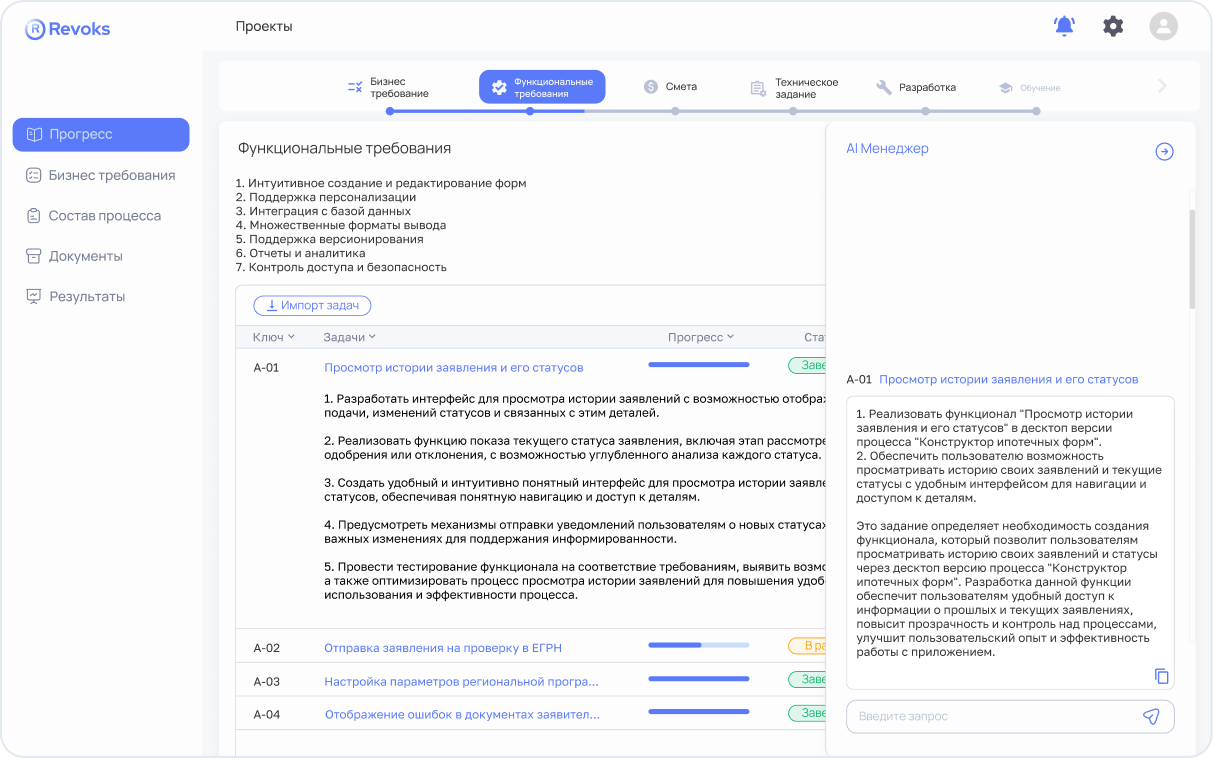Click the Состав процесса clipboard icon
Viewport: 1213px width, 758px height.
point(33,215)
